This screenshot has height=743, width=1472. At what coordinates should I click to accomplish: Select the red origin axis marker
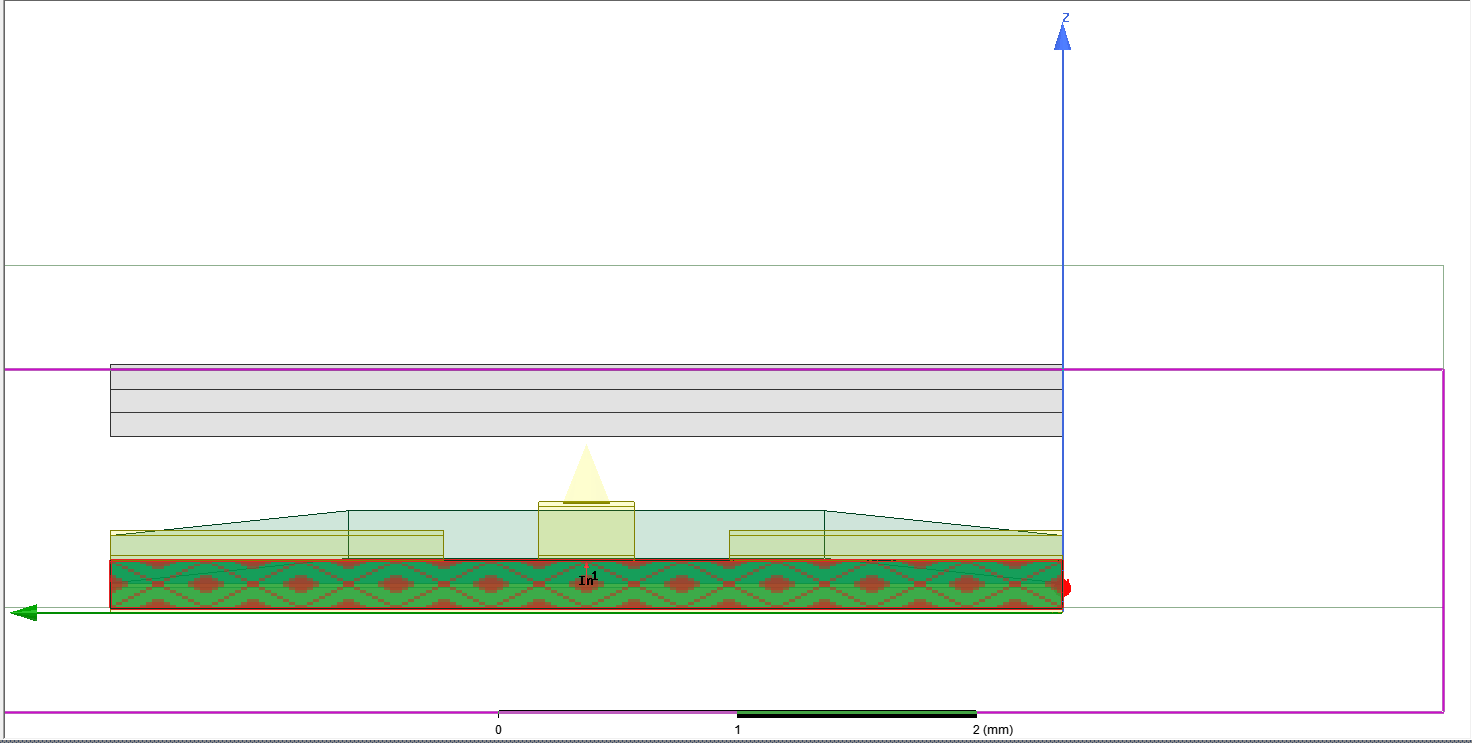pos(1067,587)
